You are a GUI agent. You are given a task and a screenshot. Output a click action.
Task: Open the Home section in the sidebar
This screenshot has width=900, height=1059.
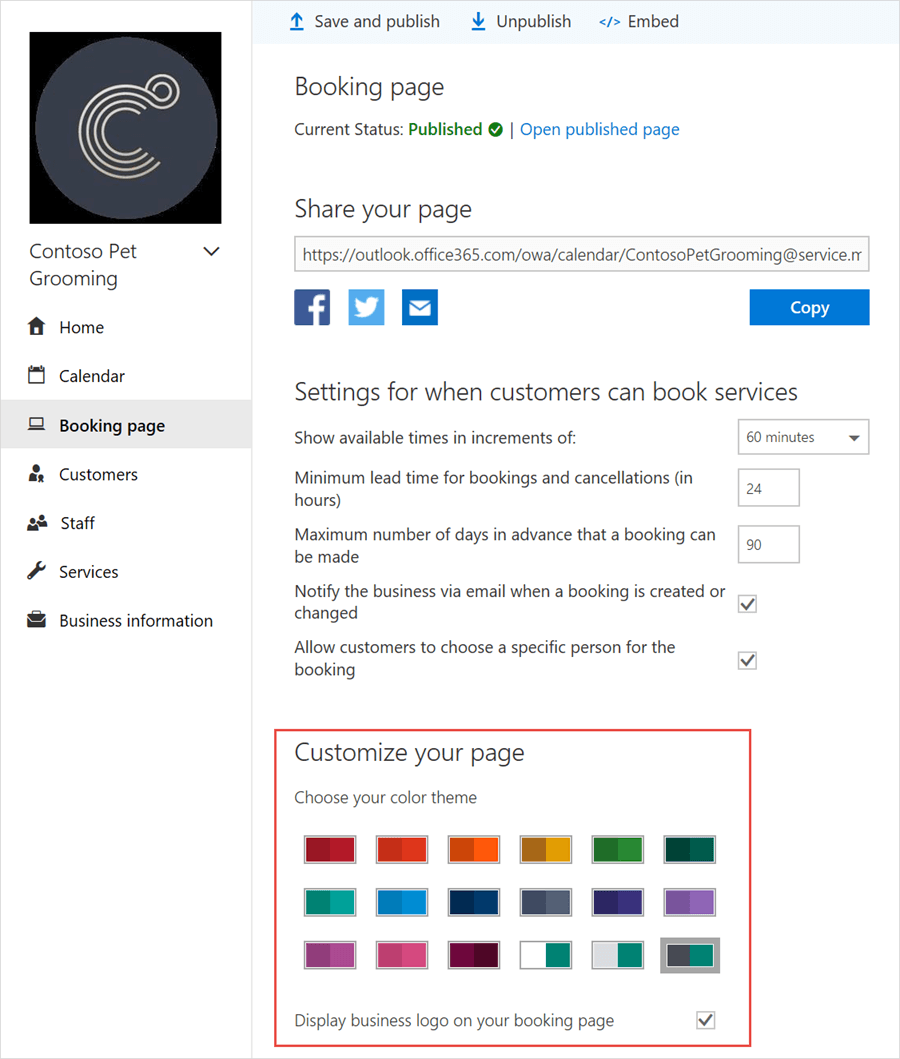35,327
